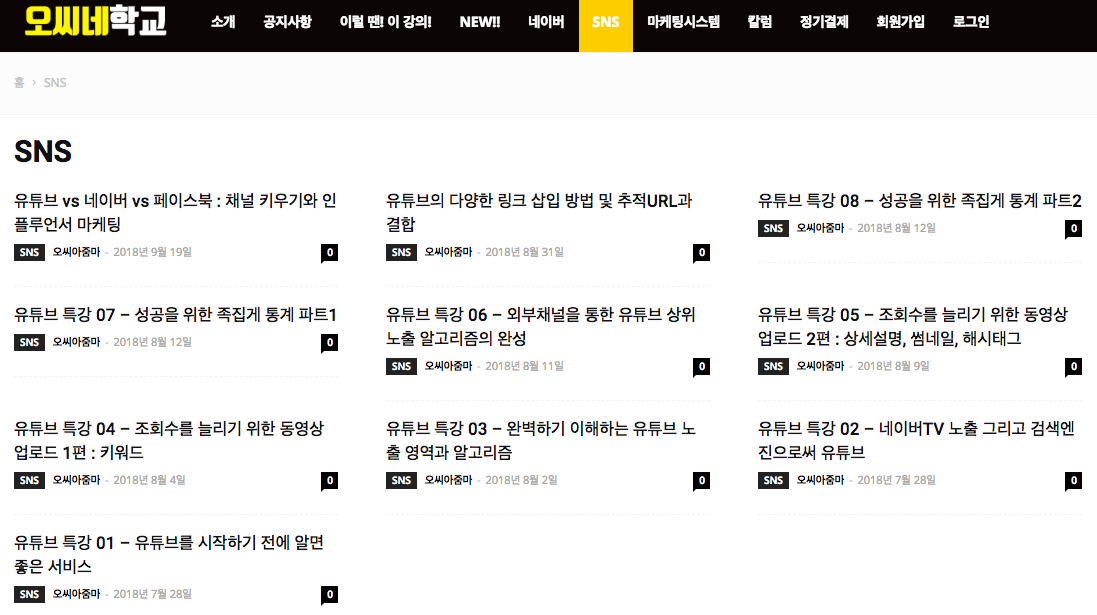1097x615 pixels.
Task: Click date 2018년 8월 11일
Action: (524, 366)
